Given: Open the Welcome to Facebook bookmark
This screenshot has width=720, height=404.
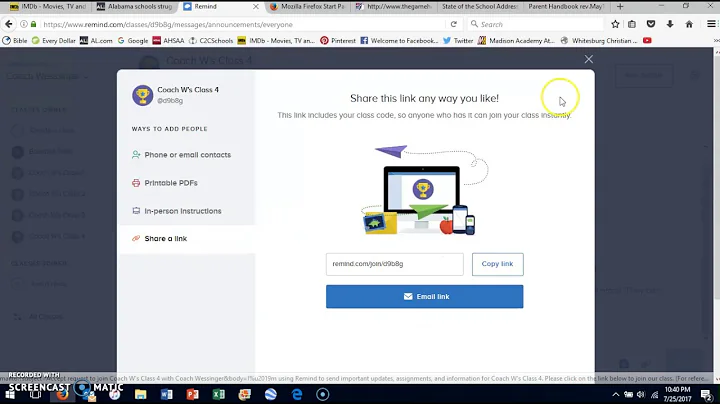Looking at the screenshot, I should tap(399, 40).
